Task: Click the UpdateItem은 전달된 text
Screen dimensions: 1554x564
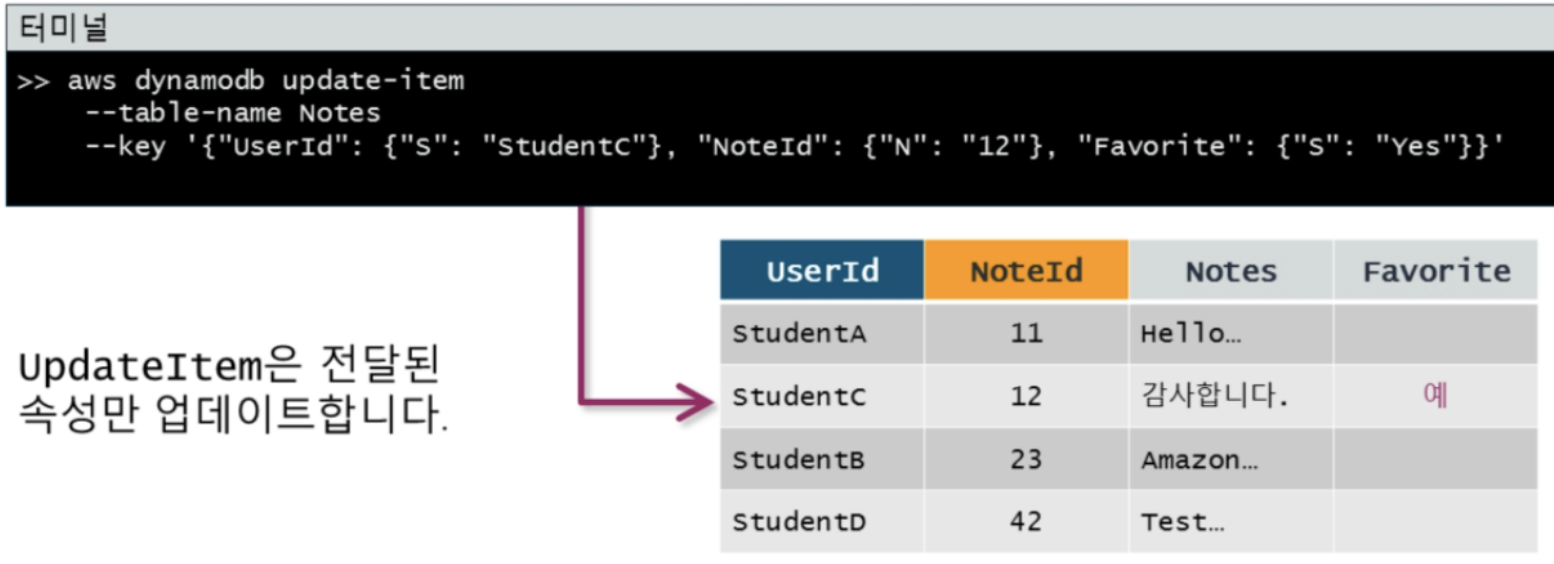Action: point(230,367)
